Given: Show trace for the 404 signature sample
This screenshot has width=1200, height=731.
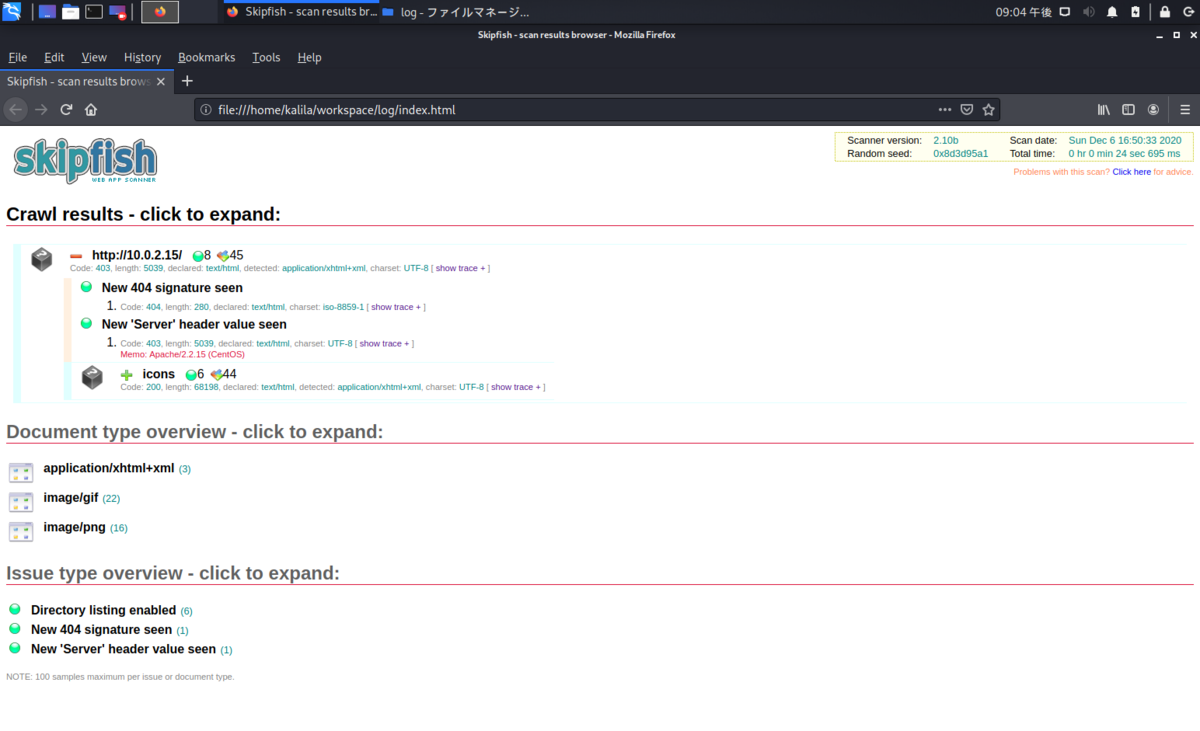Looking at the screenshot, I should [394, 307].
